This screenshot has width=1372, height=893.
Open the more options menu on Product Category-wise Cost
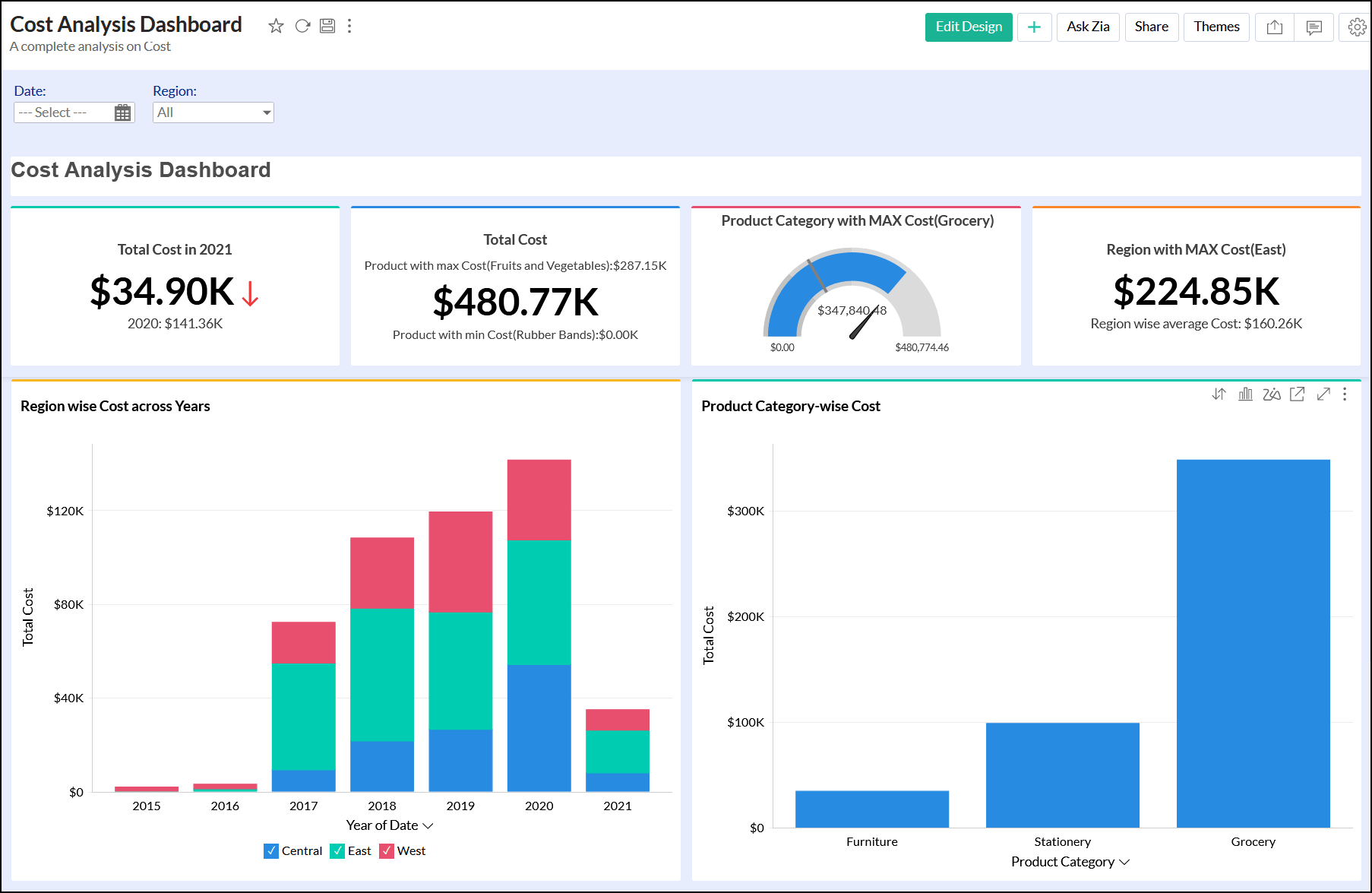(1345, 394)
